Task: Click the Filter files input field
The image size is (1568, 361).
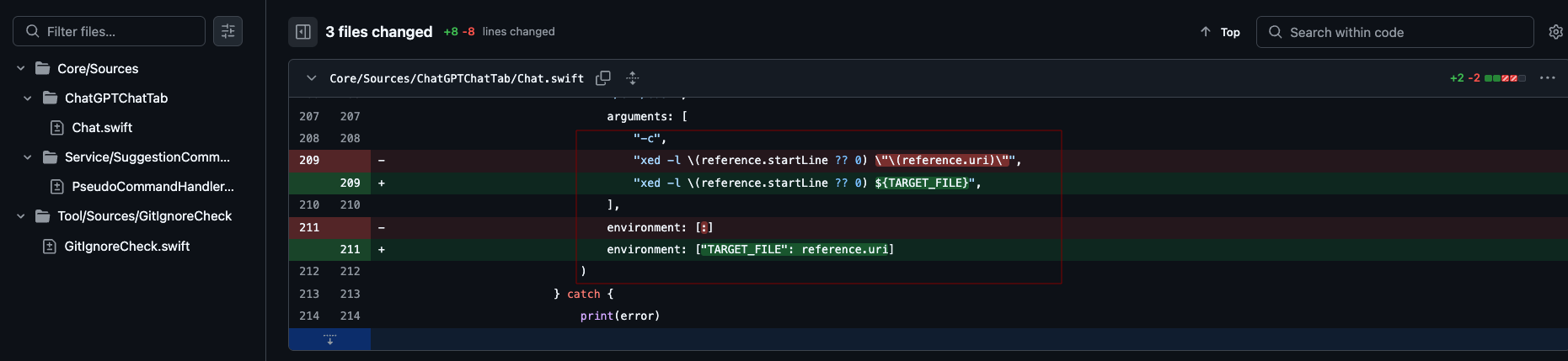Action: coord(109,31)
